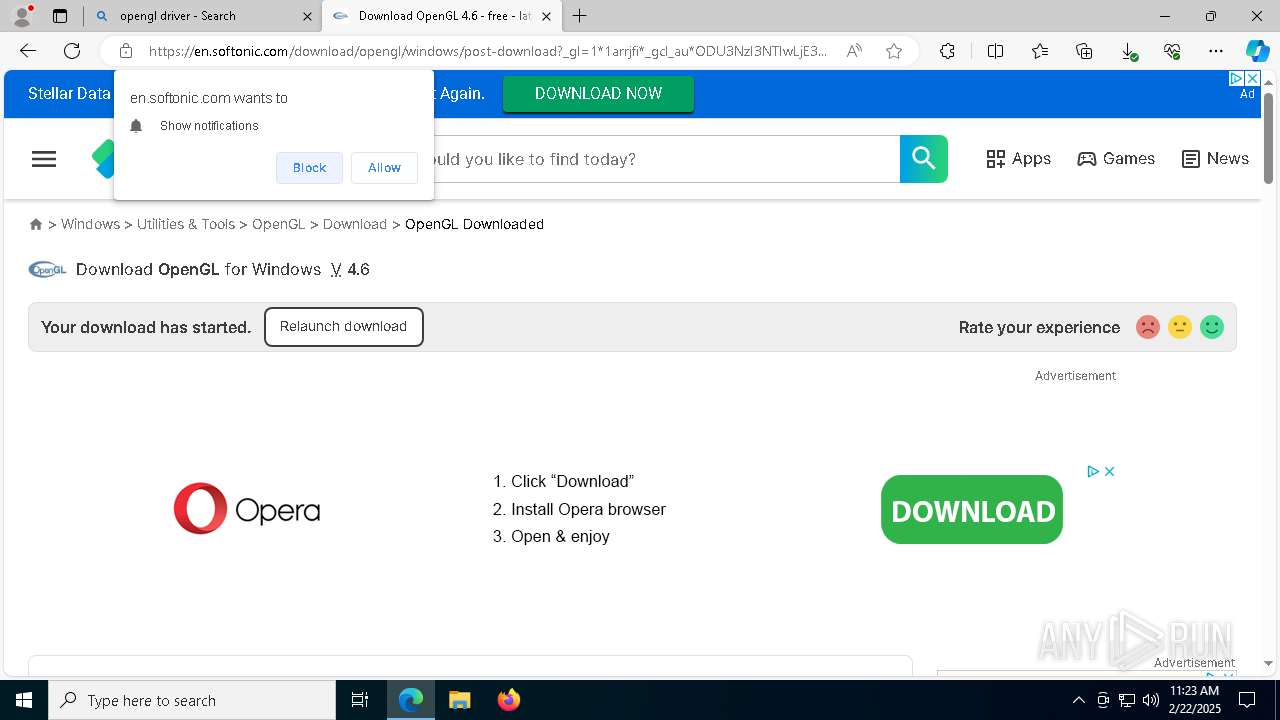Go to home breadcrumb icon

[x=36, y=224]
